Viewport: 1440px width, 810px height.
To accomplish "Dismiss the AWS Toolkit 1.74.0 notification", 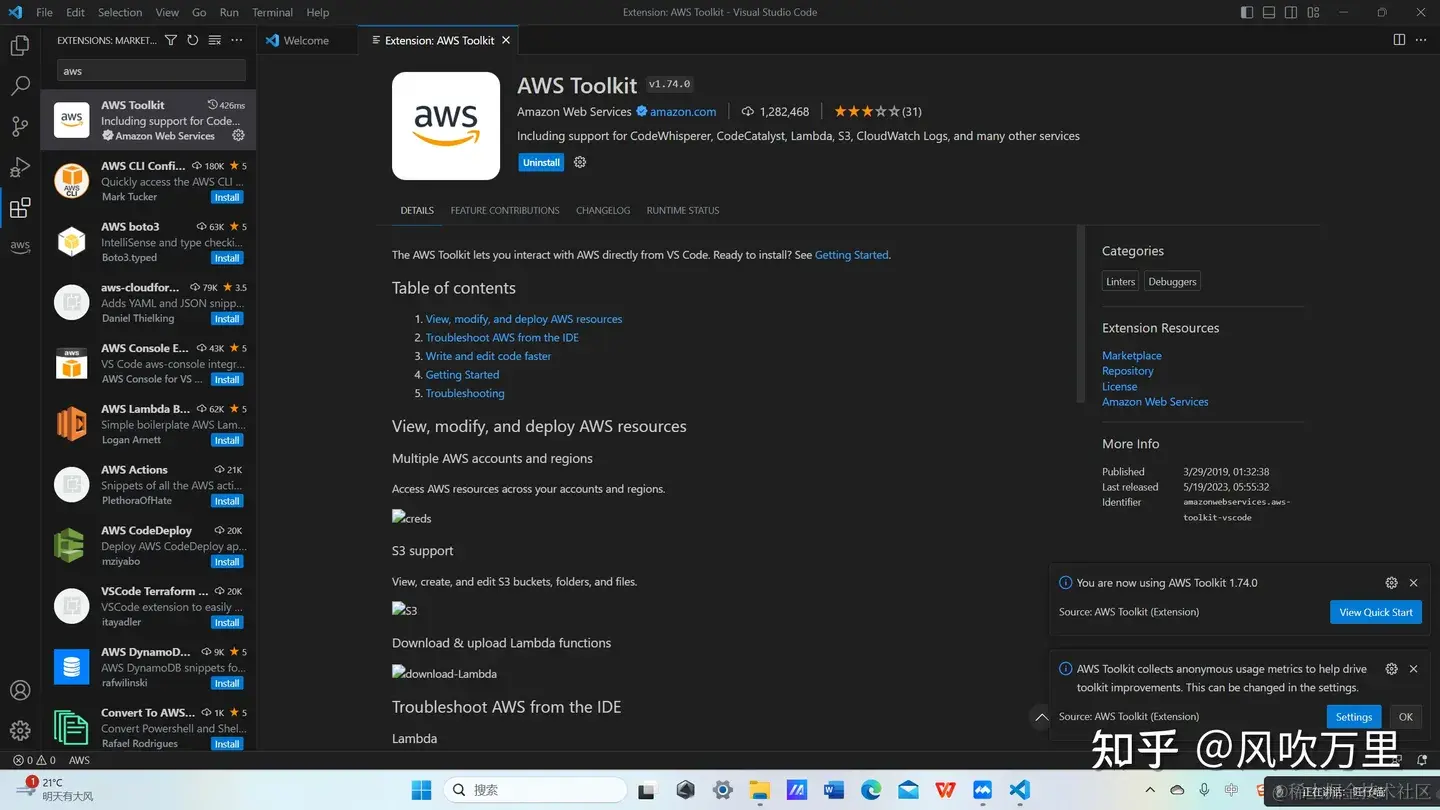I will 1413,582.
